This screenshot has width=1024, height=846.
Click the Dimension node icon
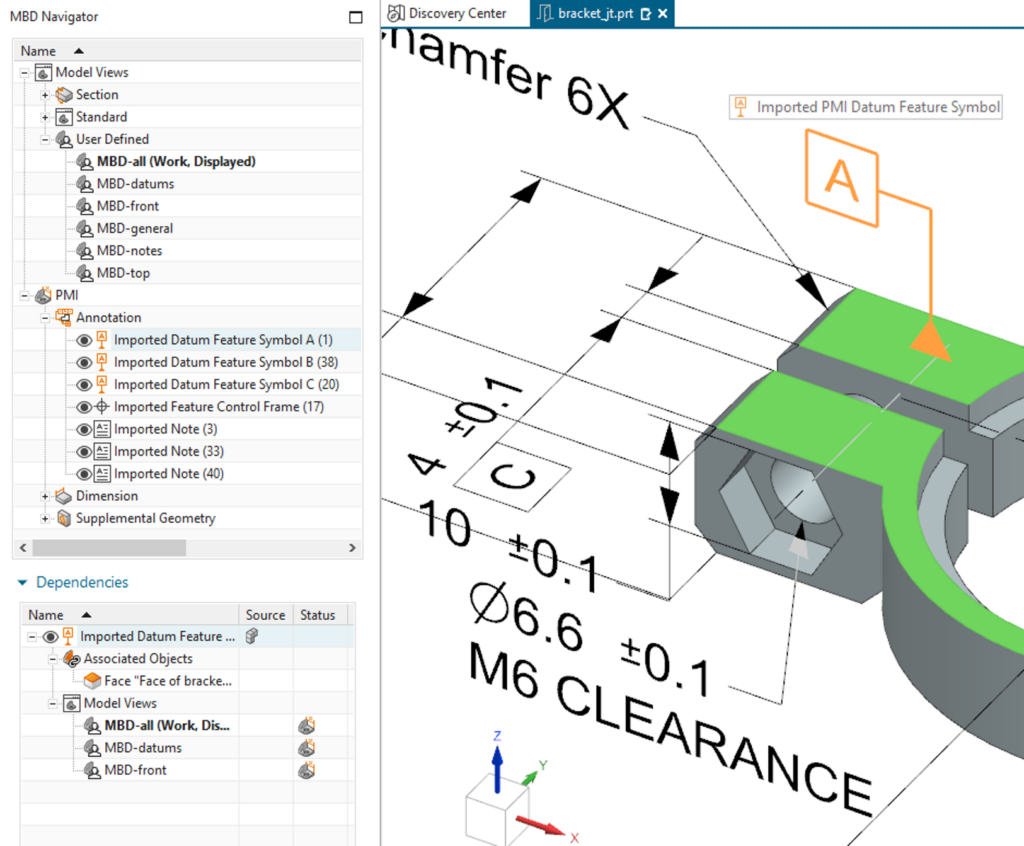click(x=64, y=496)
